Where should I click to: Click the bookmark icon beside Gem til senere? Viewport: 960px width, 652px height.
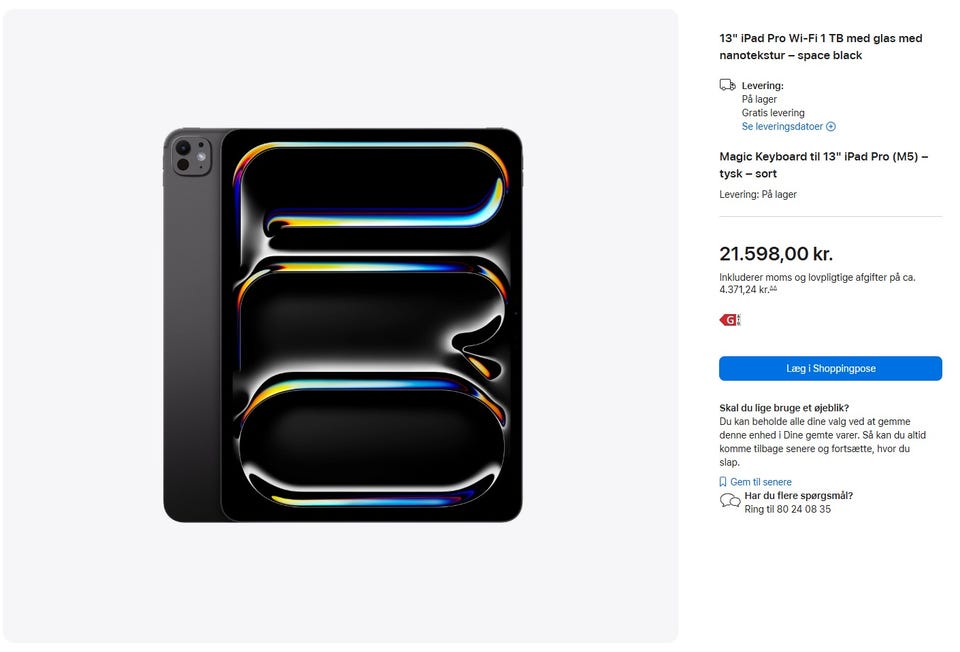pos(723,482)
